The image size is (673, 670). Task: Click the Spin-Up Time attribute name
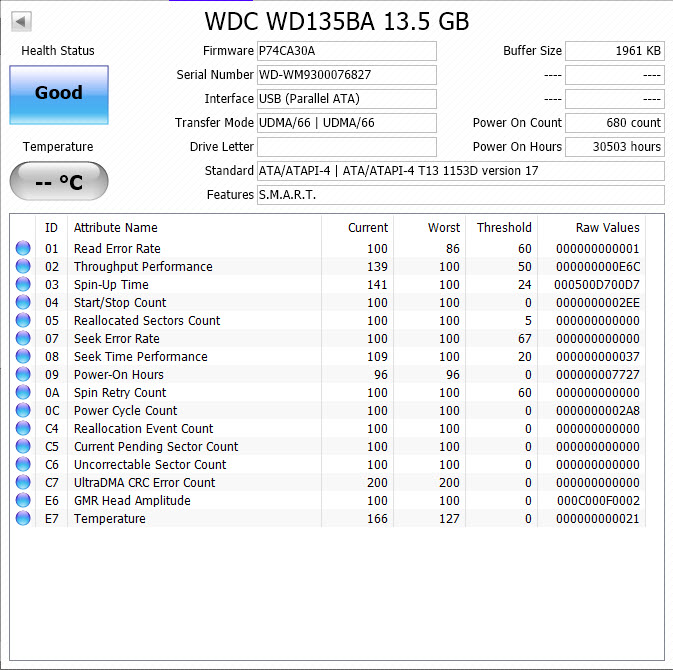pyautogui.click(x=111, y=285)
